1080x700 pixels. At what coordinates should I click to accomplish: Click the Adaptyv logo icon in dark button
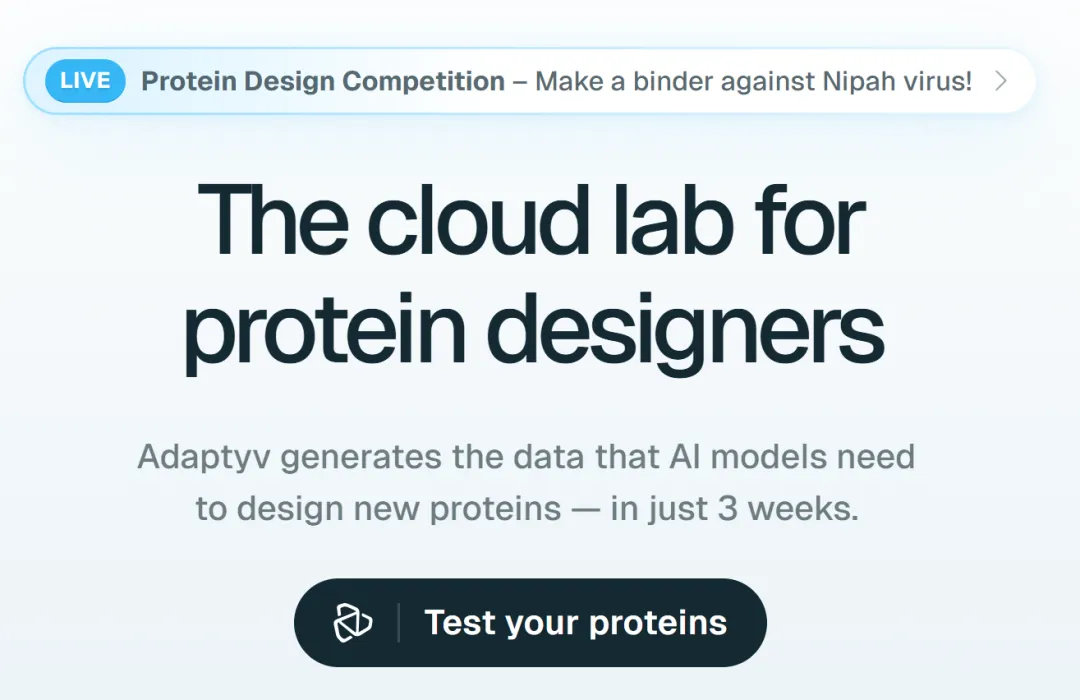point(353,623)
